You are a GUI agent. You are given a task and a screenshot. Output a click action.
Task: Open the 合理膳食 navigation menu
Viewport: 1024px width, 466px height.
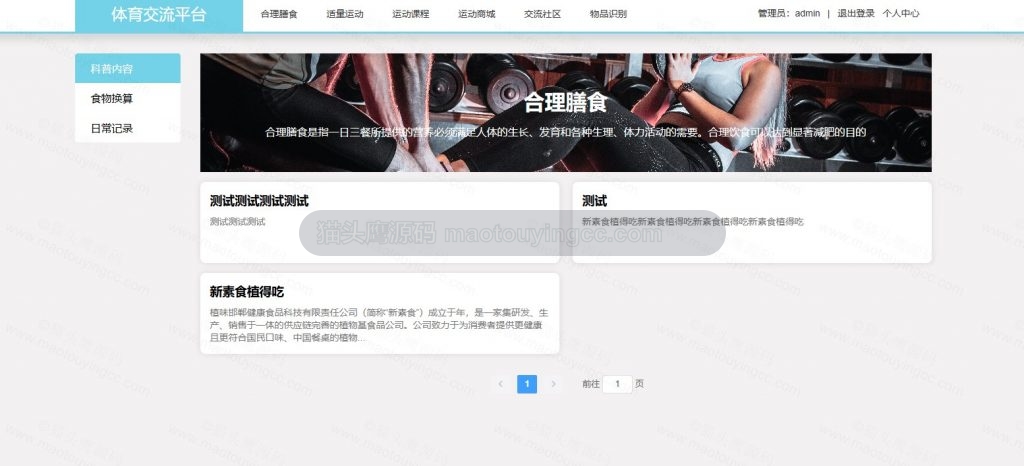[x=279, y=14]
